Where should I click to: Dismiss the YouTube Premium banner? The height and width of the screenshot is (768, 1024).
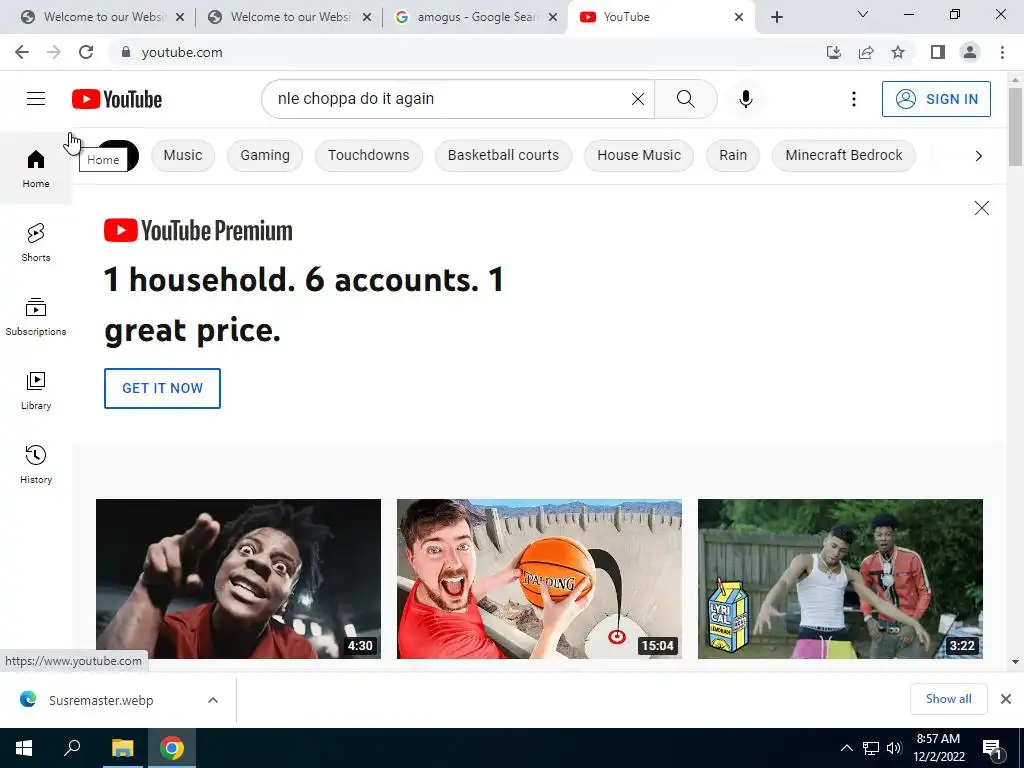pos(982,208)
